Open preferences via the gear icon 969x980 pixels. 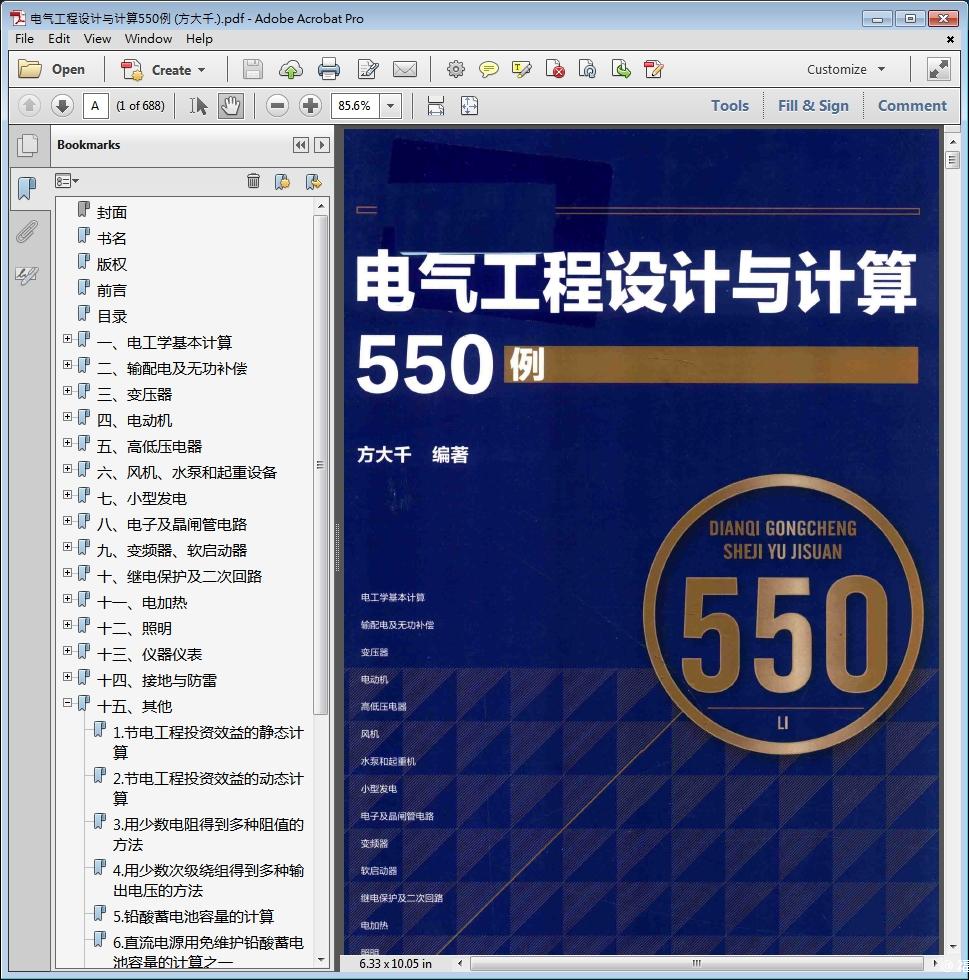tap(456, 69)
